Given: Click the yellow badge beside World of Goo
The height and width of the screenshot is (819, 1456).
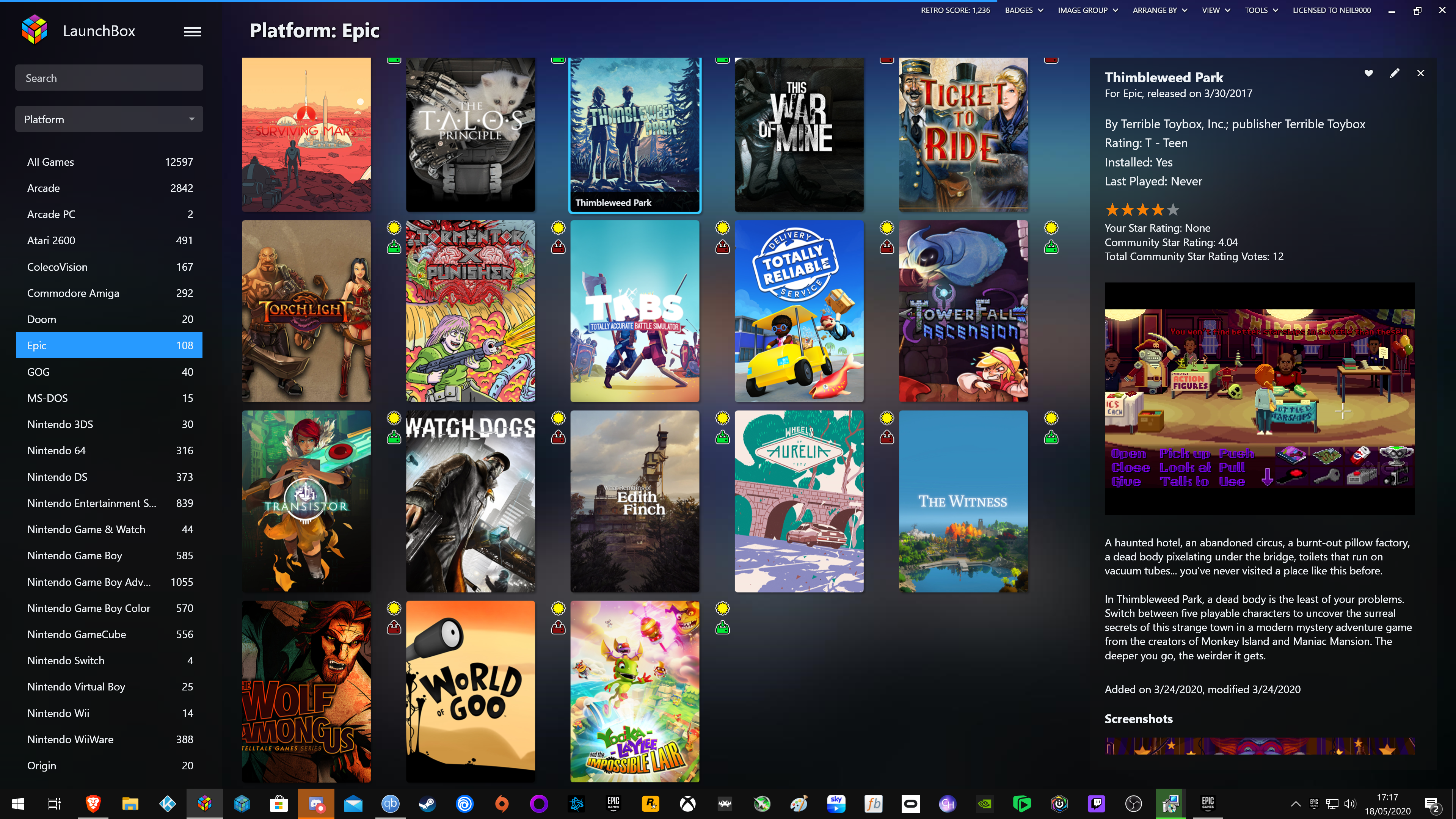Looking at the screenshot, I should click(x=559, y=609).
